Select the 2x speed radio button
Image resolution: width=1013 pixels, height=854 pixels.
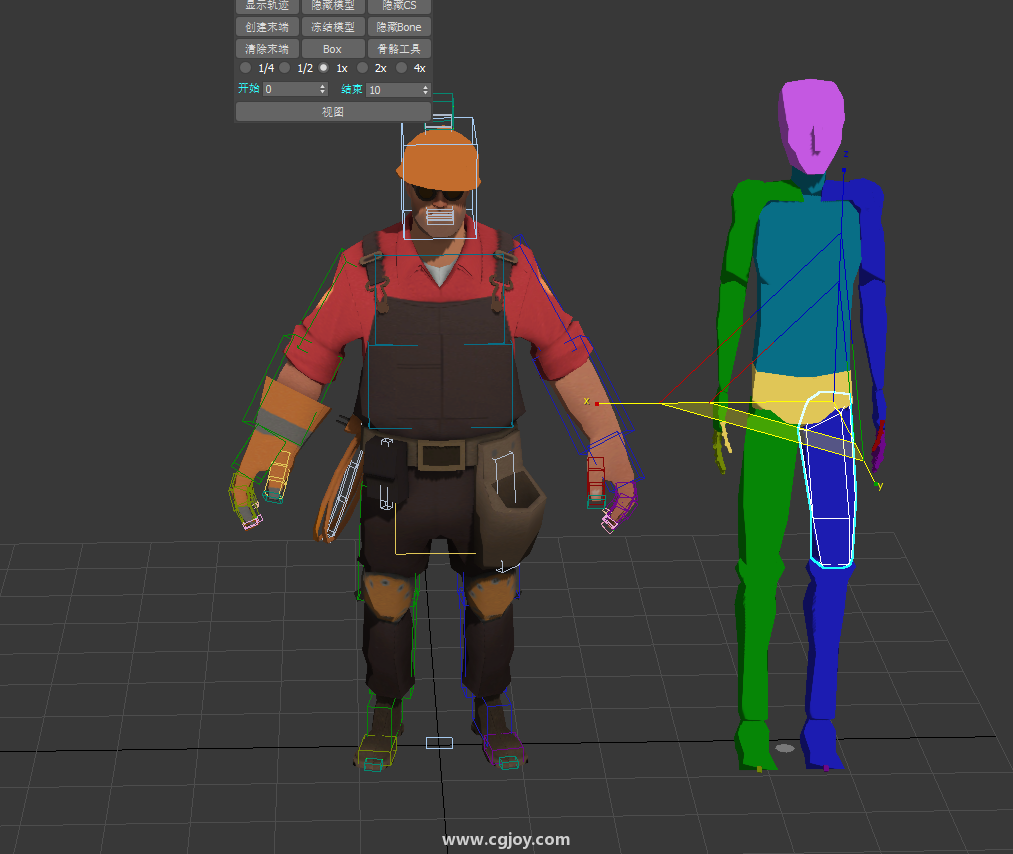[362, 68]
